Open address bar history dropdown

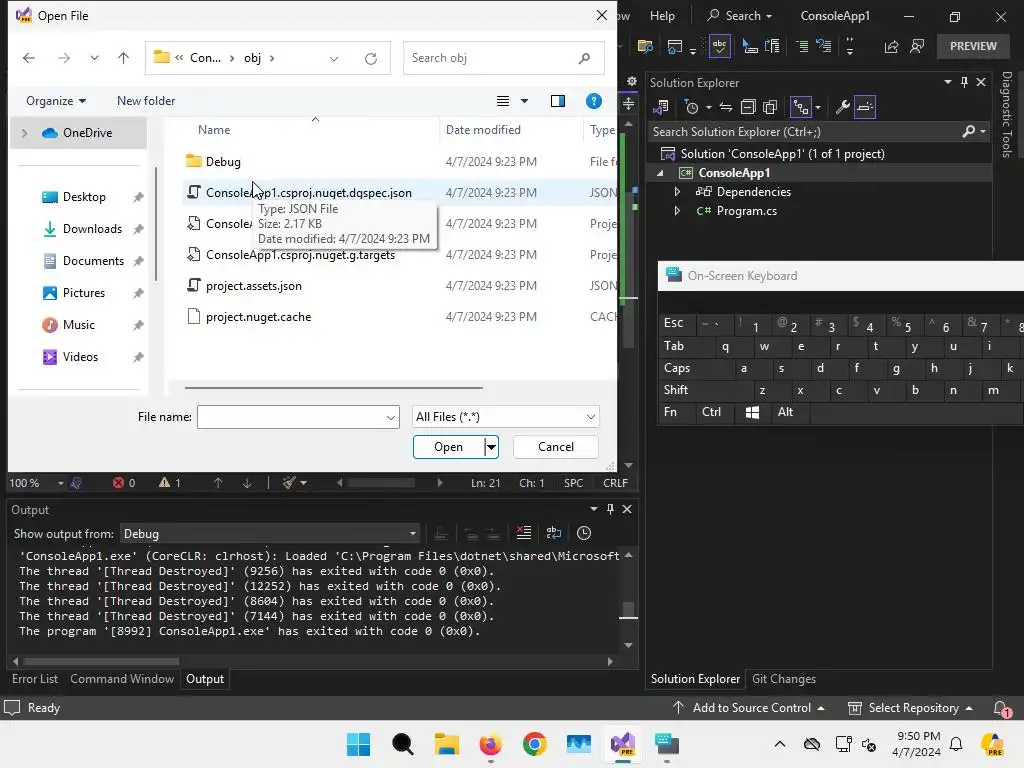[x=334, y=59]
